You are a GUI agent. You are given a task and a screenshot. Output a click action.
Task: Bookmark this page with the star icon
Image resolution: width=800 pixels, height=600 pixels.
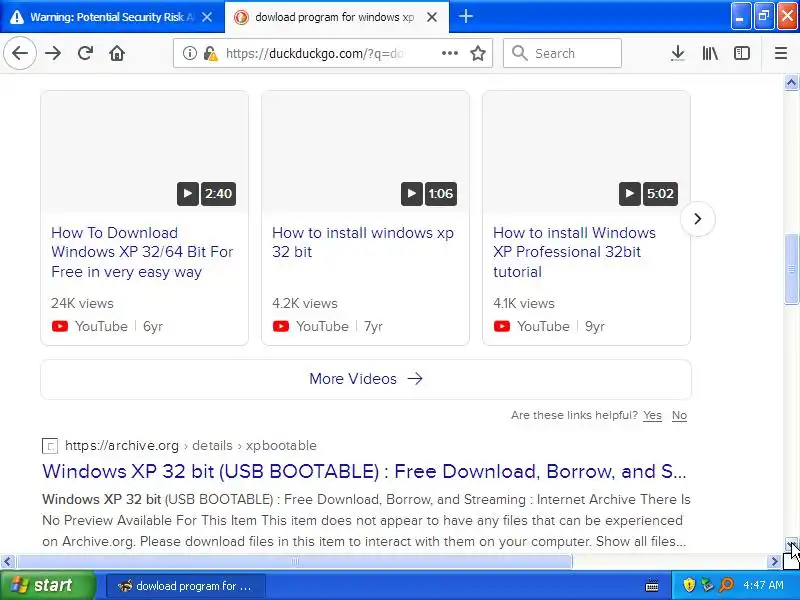pos(478,53)
